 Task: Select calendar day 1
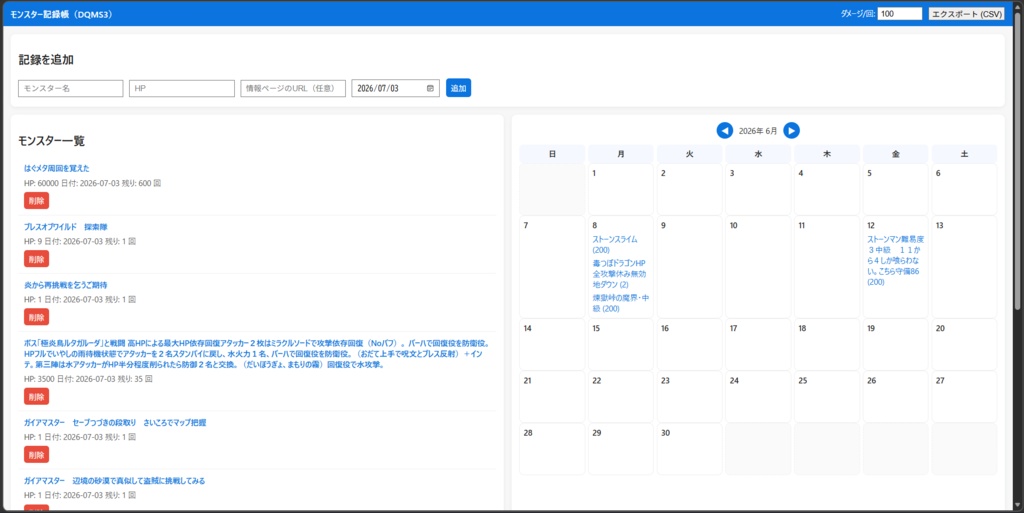coord(620,189)
